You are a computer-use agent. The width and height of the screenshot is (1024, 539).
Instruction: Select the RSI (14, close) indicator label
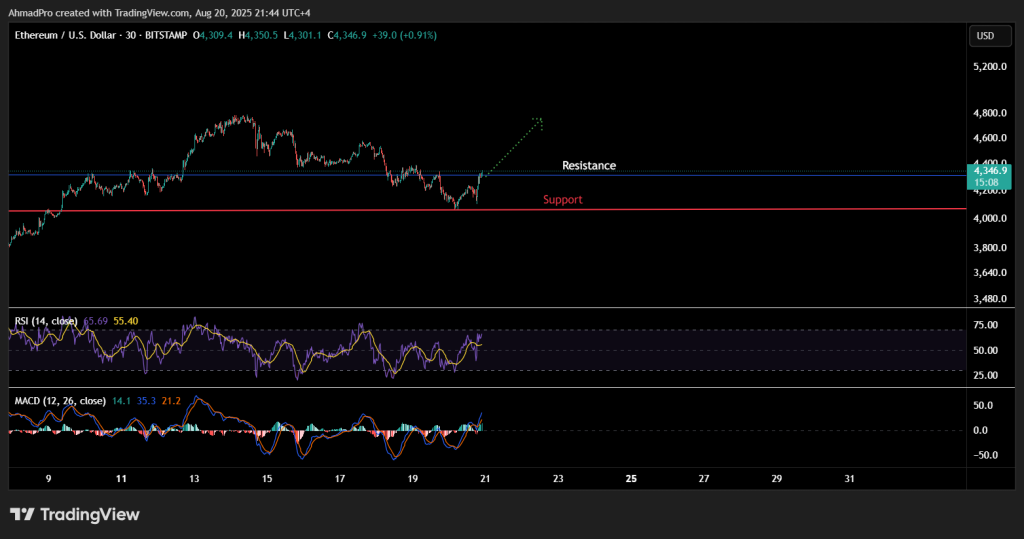click(46, 321)
